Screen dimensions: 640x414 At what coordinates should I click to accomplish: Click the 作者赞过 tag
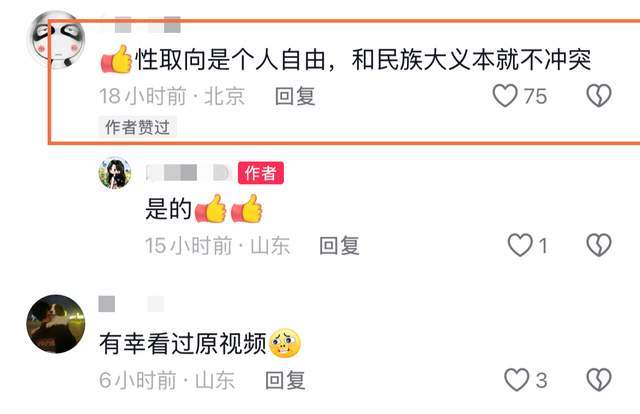coord(137,127)
